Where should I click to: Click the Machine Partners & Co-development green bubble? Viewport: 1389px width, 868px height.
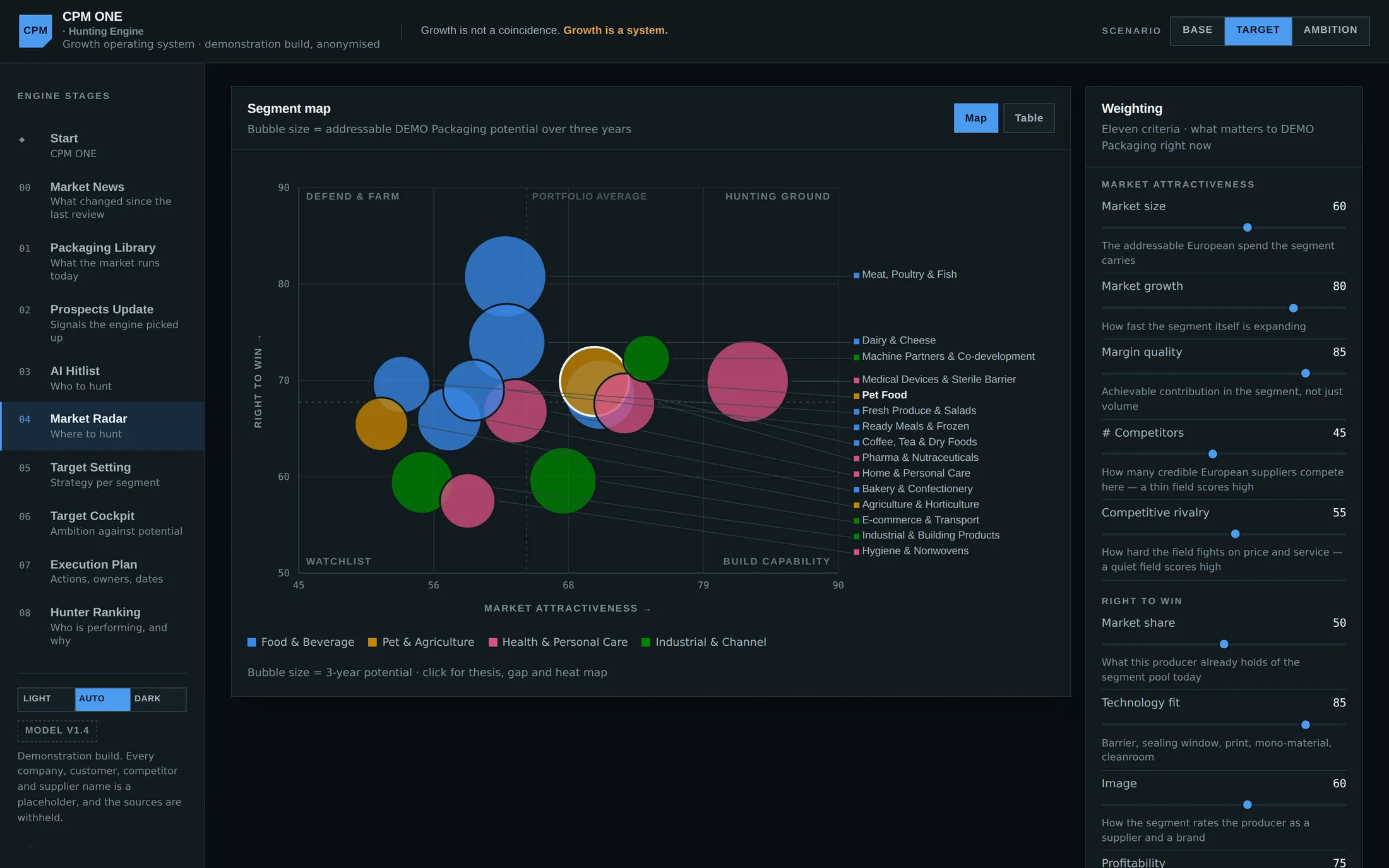(646, 359)
